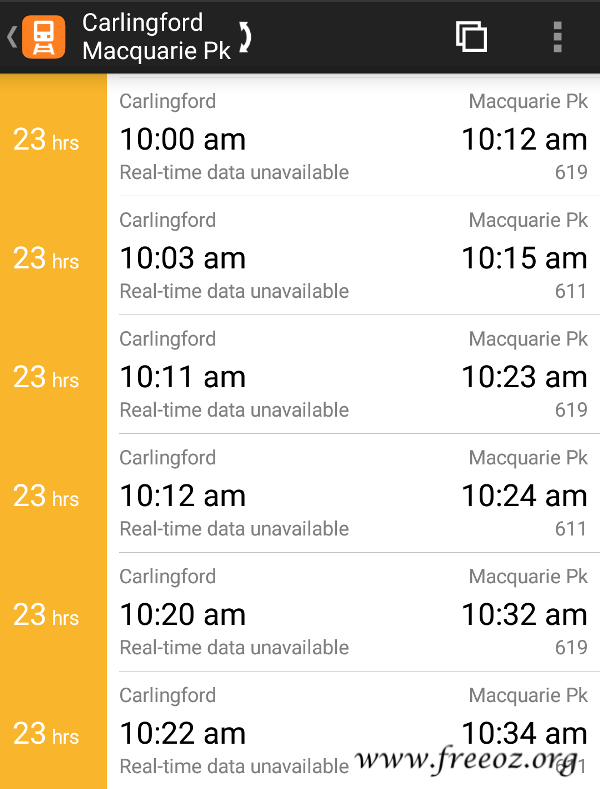The image size is (600, 789).
Task: Select trip arriving 10:15 am at Macquarie Pk
Action: tap(353, 255)
